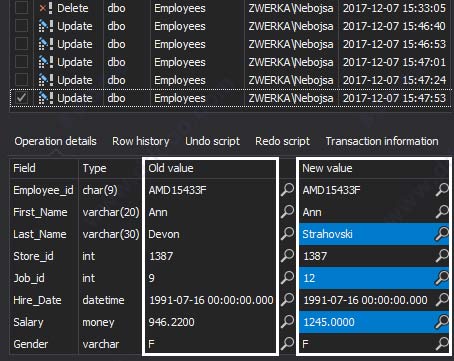The height and width of the screenshot is (361, 454).
Task: Click the magnifier for new First_Name value
Action: tap(442, 212)
